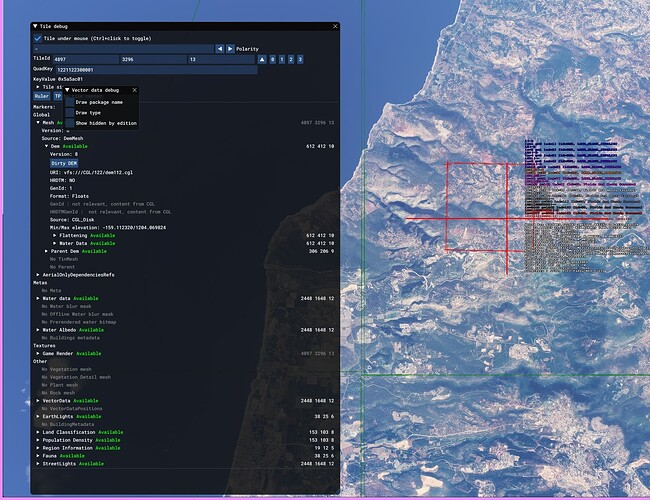The width and height of the screenshot is (650, 500).
Task: Enable Show hidden by edition checkbox
Action: tap(70, 123)
